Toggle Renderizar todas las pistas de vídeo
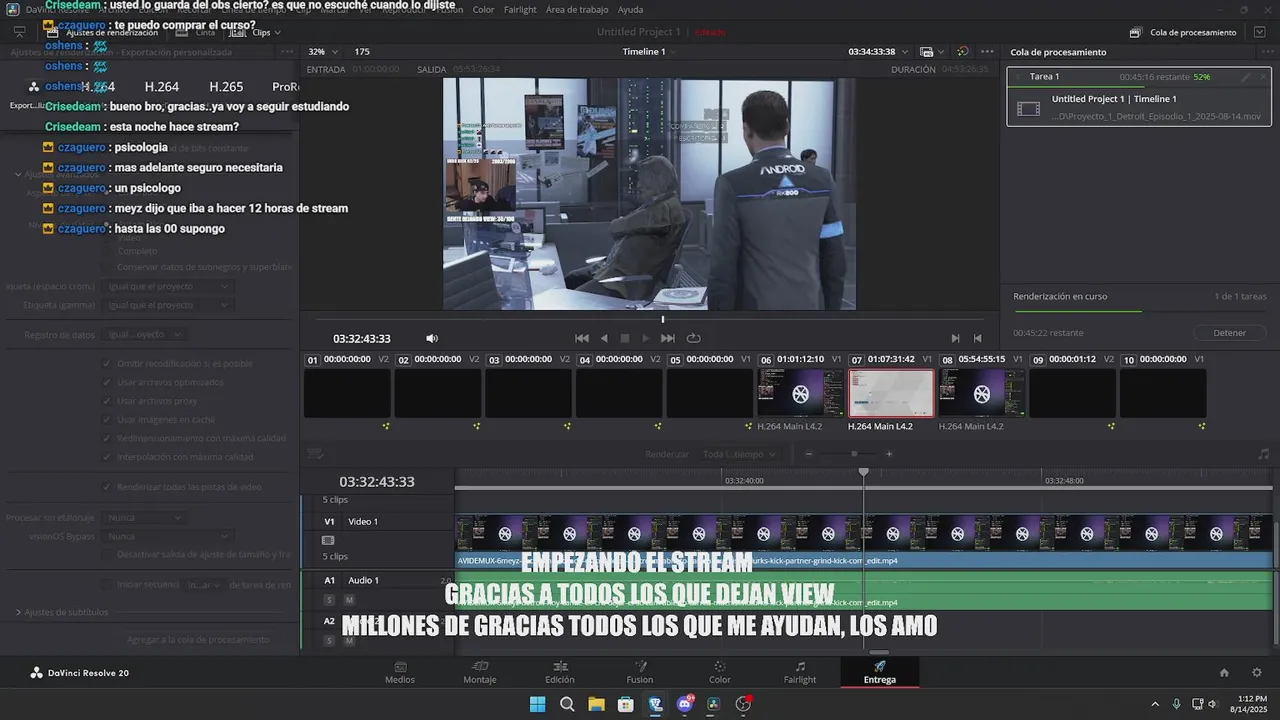This screenshot has height=720, width=1280. 107,487
